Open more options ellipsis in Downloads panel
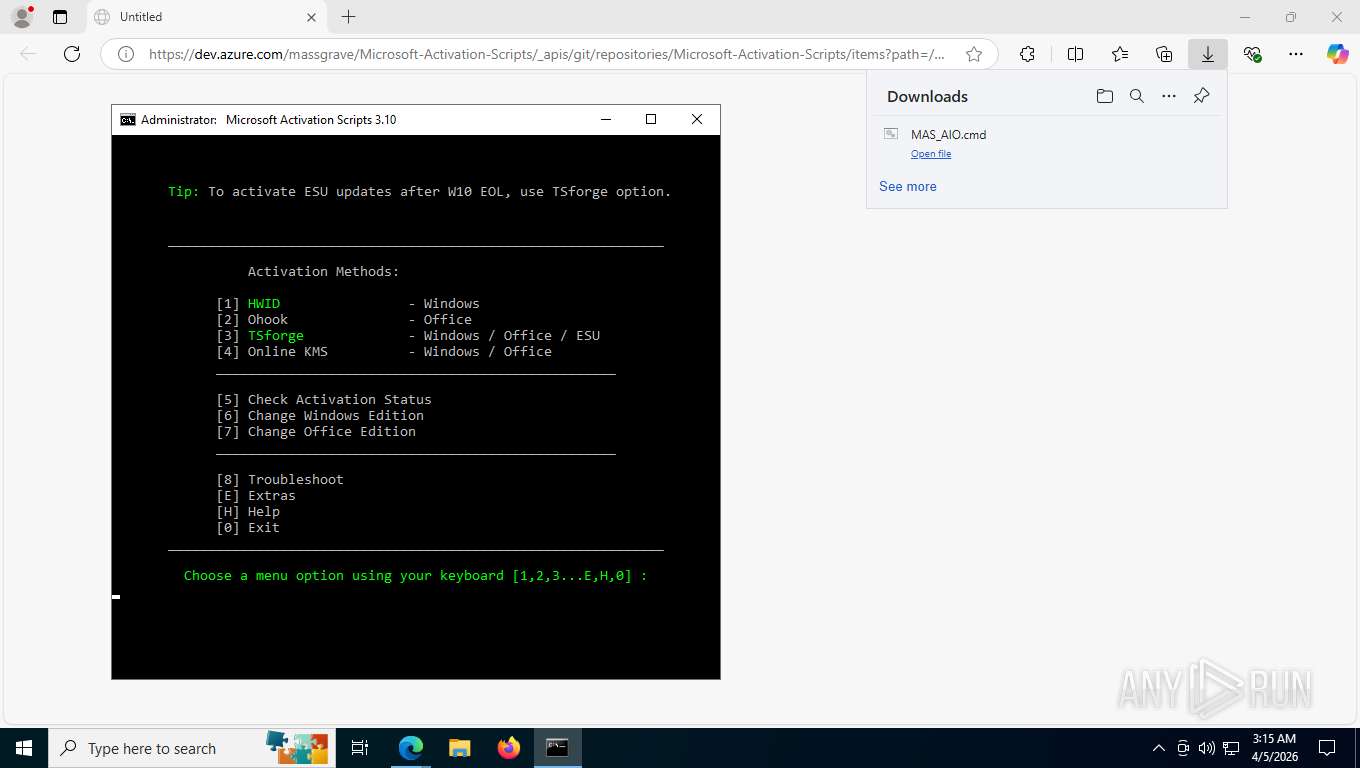The width and height of the screenshot is (1360, 768). (x=1169, y=96)
